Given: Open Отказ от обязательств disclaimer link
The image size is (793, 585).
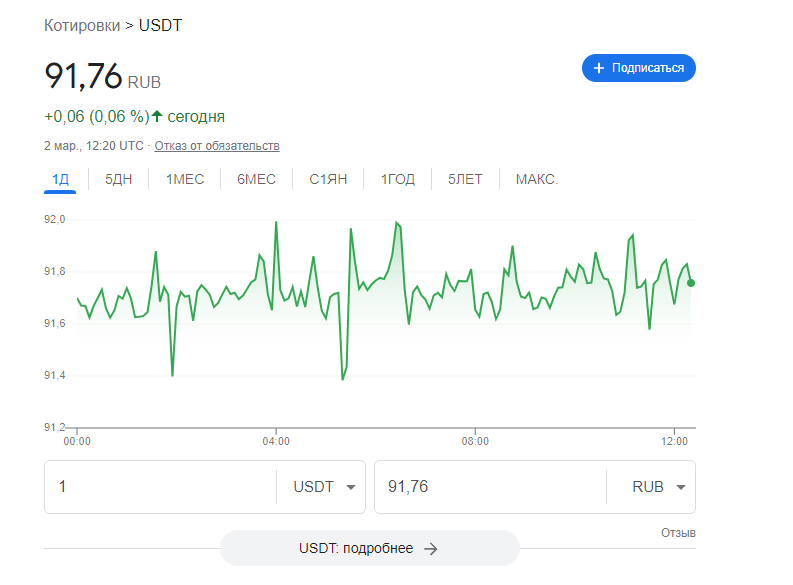Looking at the screenshot, I should click(x=217, y=146).
